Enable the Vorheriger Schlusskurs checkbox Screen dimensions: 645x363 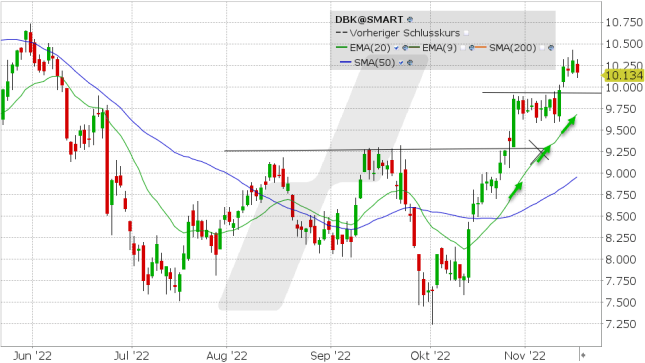click(466, 33)
